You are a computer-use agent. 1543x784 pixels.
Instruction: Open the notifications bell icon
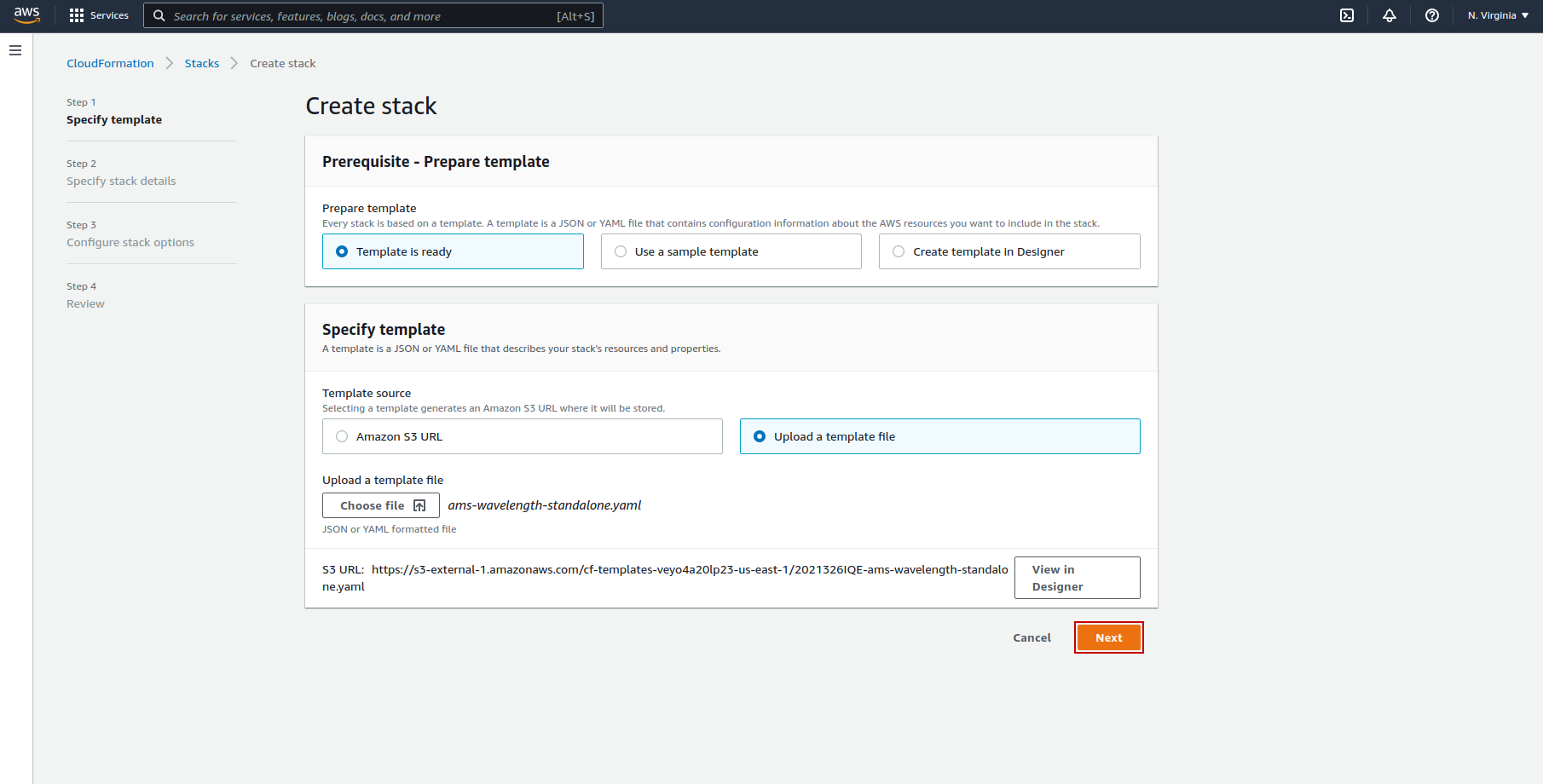point(1390,15)
